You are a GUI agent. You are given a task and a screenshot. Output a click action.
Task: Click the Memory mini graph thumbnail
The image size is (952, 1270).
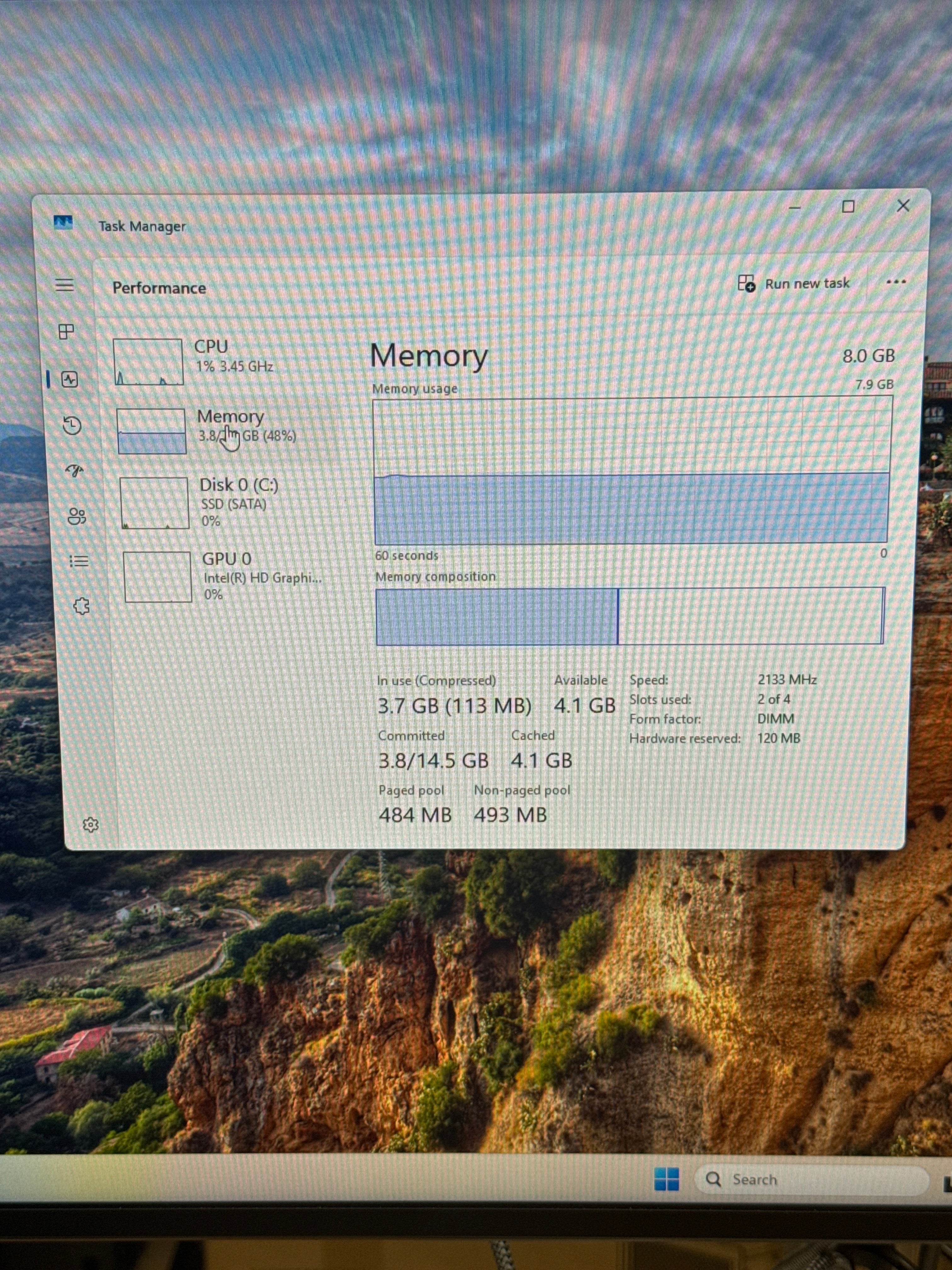click(151, 431)
